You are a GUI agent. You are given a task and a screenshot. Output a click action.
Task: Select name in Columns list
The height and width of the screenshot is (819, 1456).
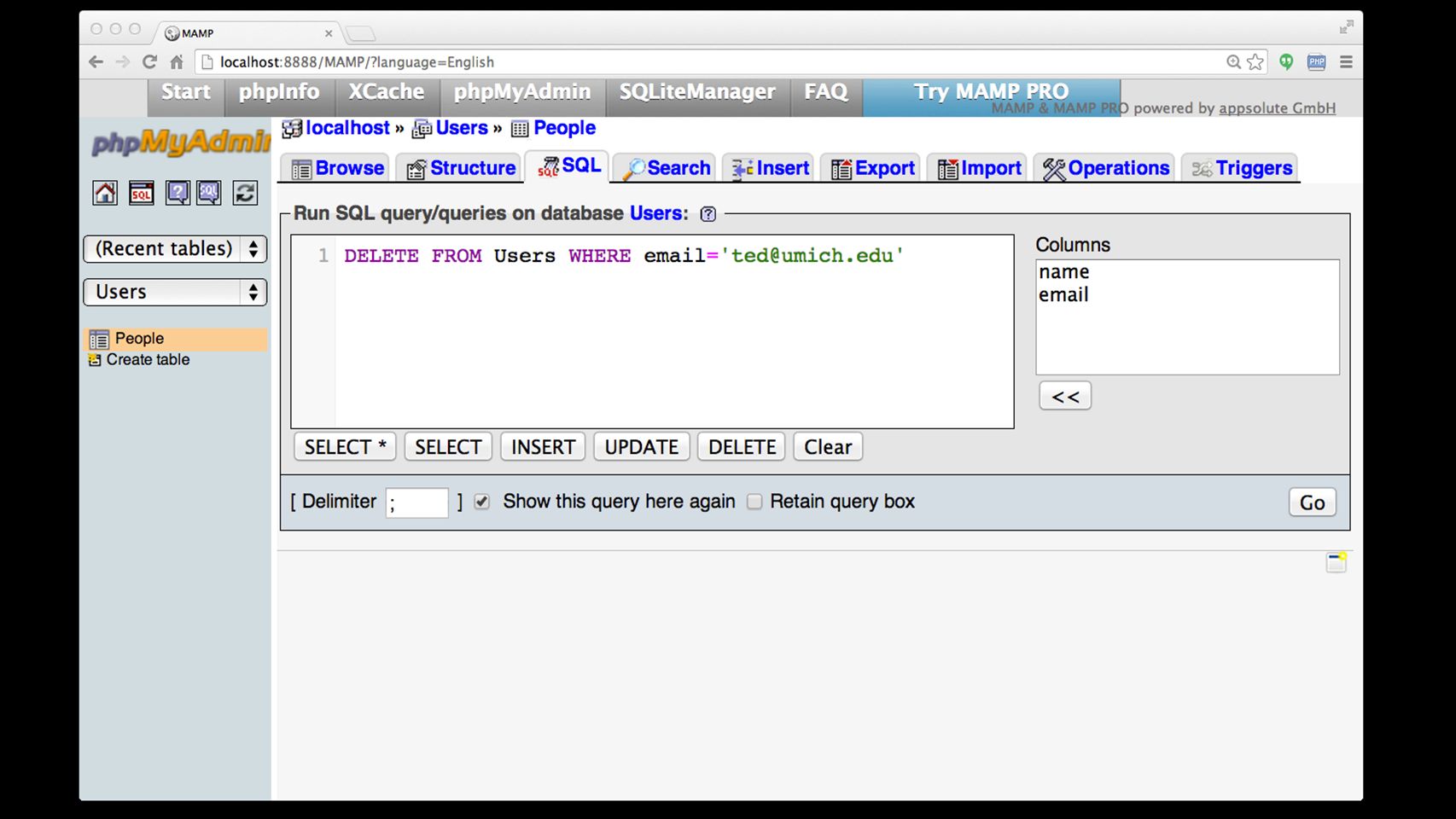pyautogui.click(x=1063, y=272)
